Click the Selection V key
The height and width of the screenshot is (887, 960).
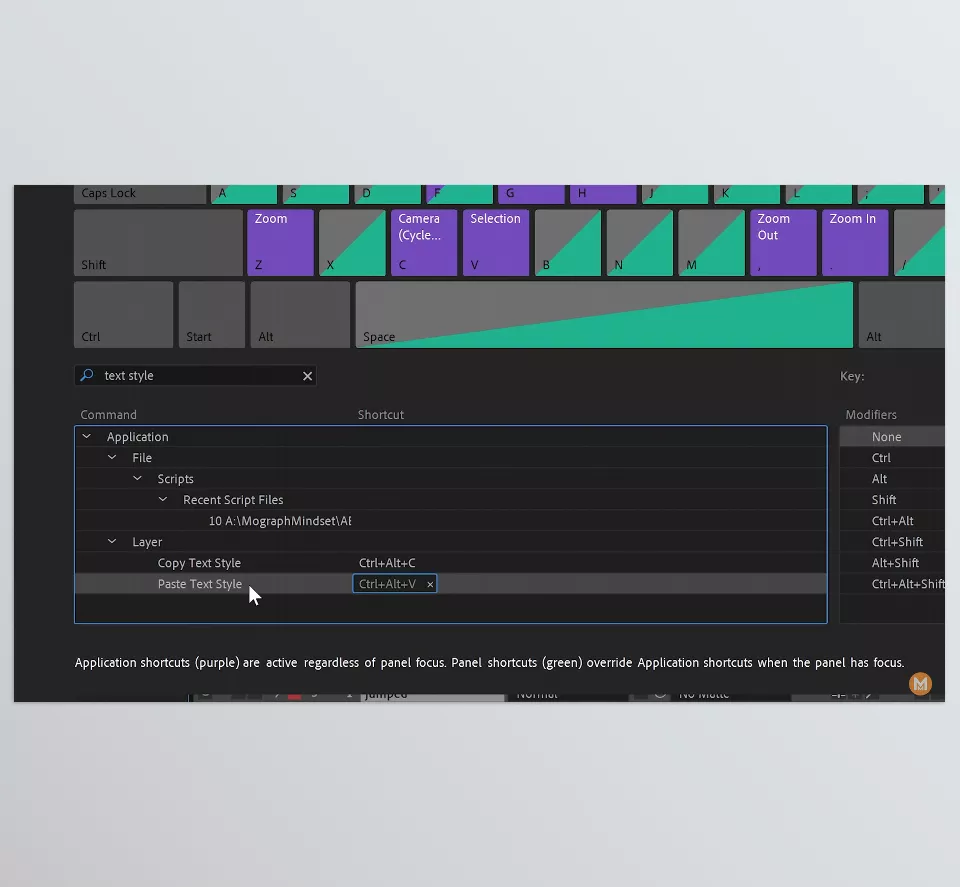(496, 242)
